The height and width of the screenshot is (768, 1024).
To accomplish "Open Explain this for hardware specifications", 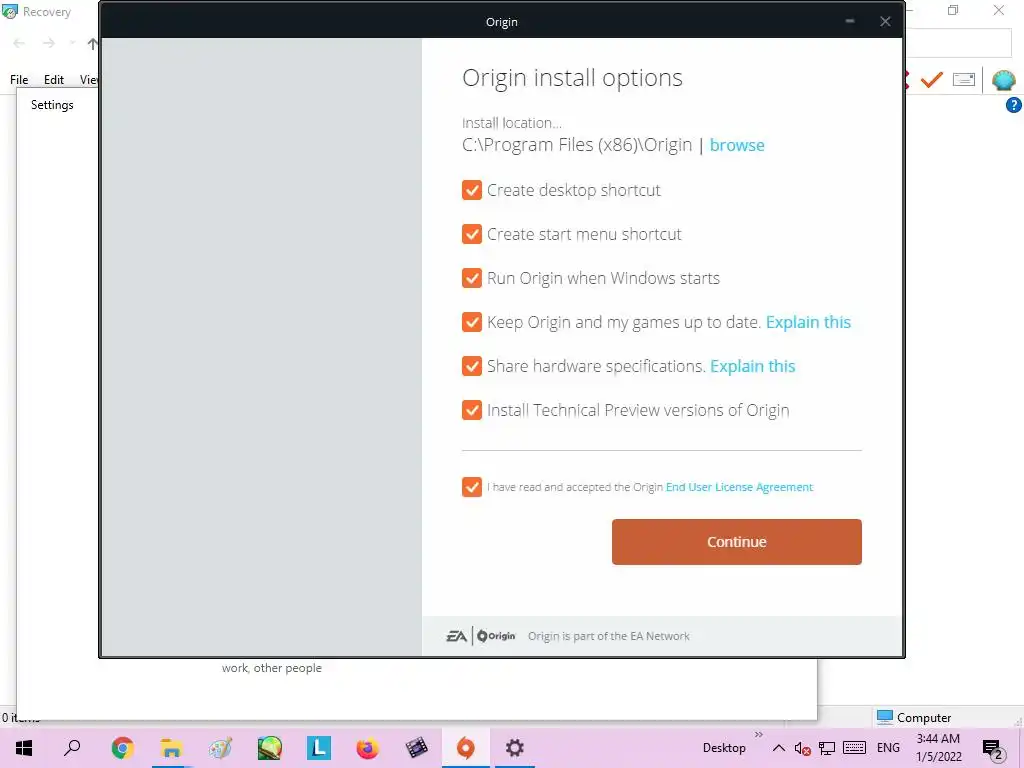I will (x=752, y=366).
